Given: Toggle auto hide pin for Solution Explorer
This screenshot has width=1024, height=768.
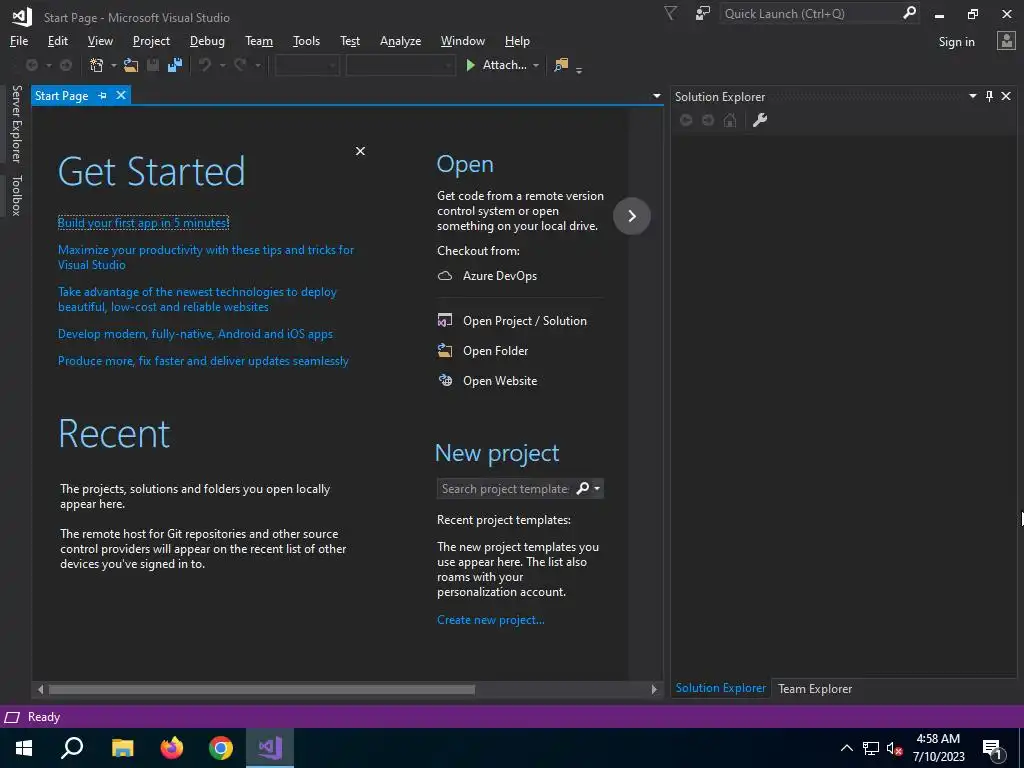Looking at the screenshot, I should [x=989, y=97].
